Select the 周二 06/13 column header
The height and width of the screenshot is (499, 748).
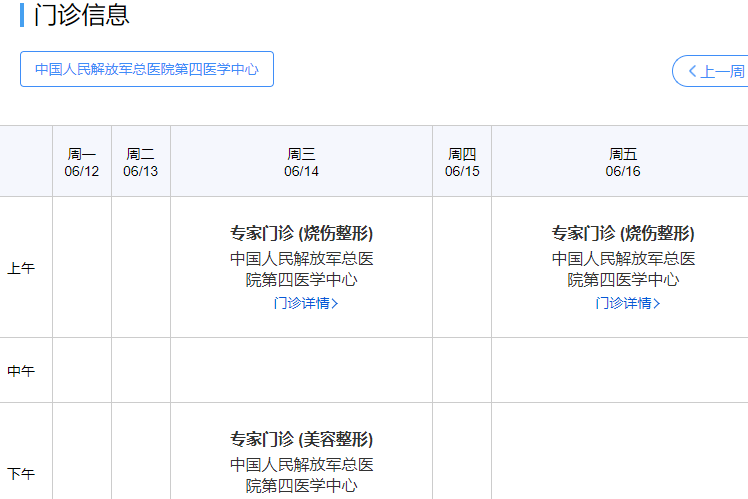point(141,162)
